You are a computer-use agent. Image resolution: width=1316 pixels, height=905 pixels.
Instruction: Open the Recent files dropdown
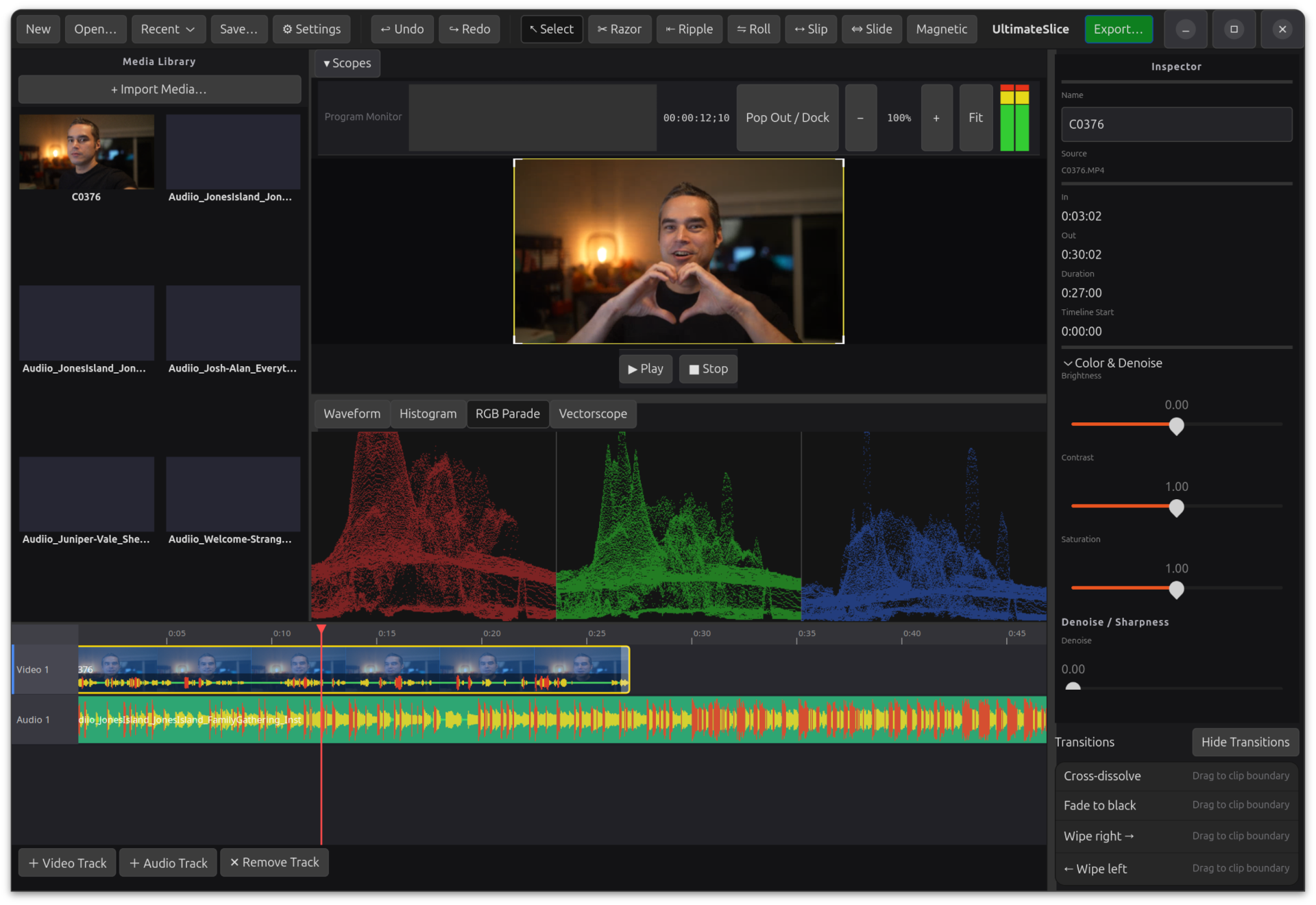click(x=168, y=29)
